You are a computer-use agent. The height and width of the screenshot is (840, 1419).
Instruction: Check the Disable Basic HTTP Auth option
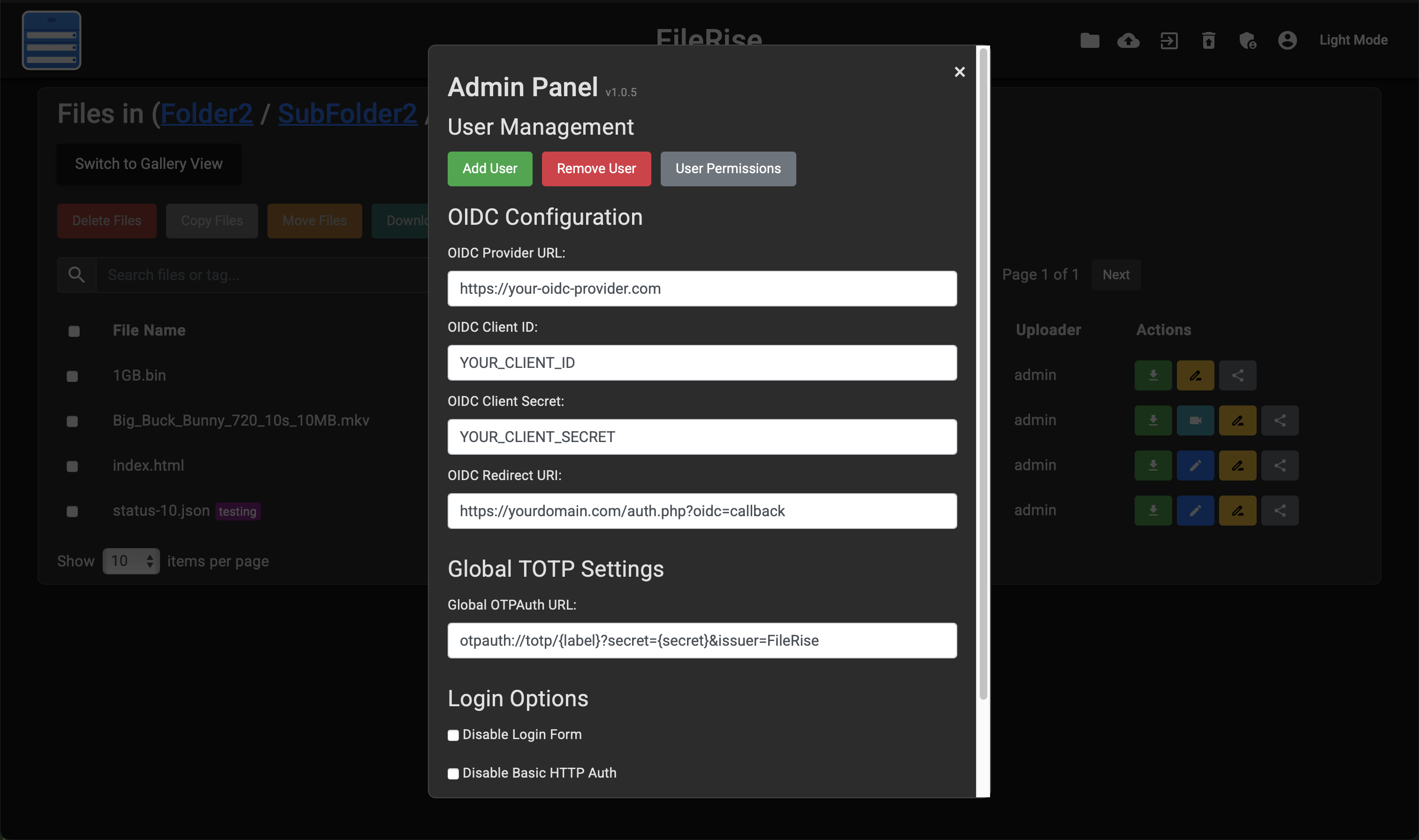(x=453, y=774)
